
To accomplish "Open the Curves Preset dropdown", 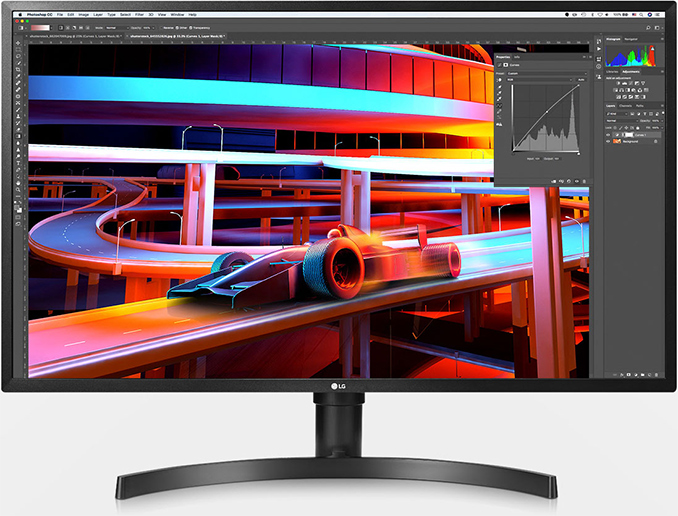I will tap(547, 74).
